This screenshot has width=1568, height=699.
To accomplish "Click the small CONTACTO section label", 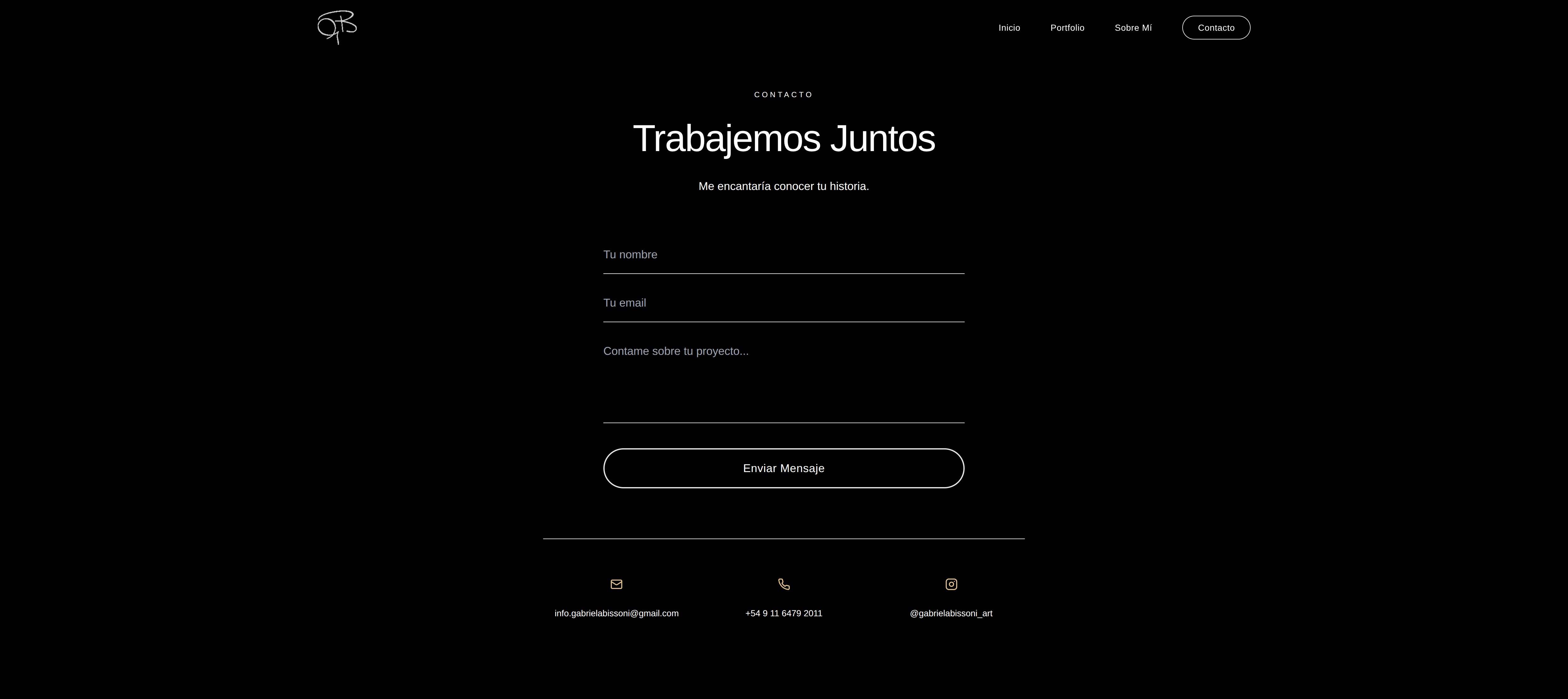I will pyautogui.click(x=783, y=95).
